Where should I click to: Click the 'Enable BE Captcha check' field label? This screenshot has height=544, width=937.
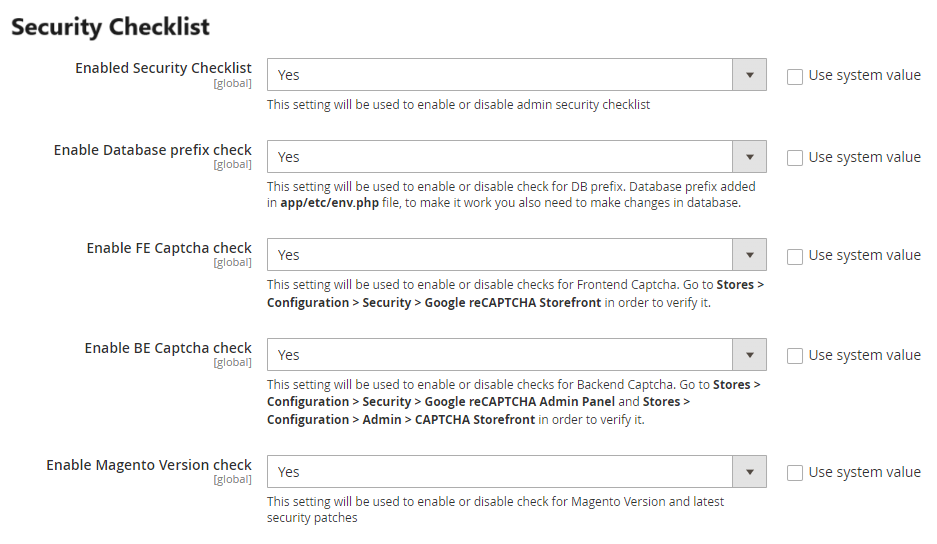[x=168, y=348]
